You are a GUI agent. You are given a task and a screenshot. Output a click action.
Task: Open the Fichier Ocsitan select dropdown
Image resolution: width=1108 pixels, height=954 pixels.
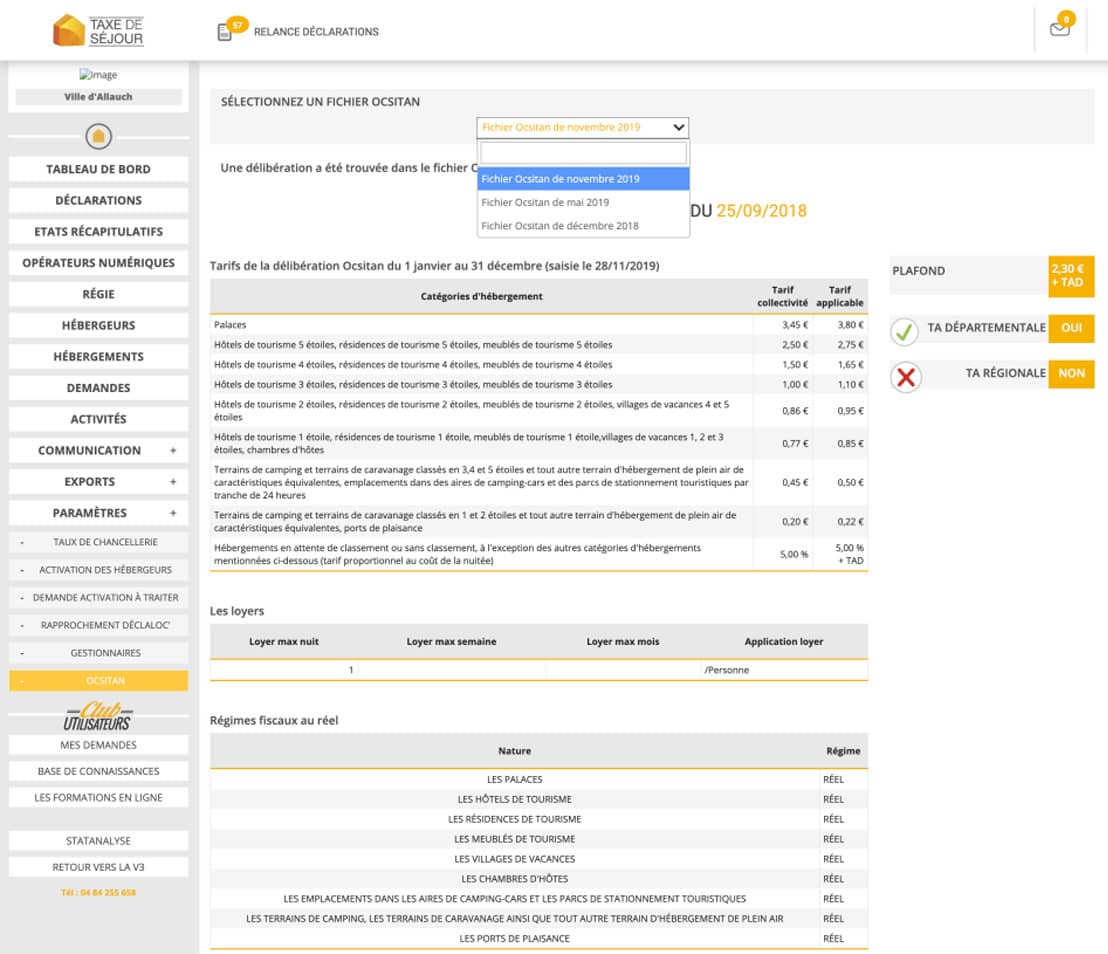pyautogui.click(x=582, y=127)
